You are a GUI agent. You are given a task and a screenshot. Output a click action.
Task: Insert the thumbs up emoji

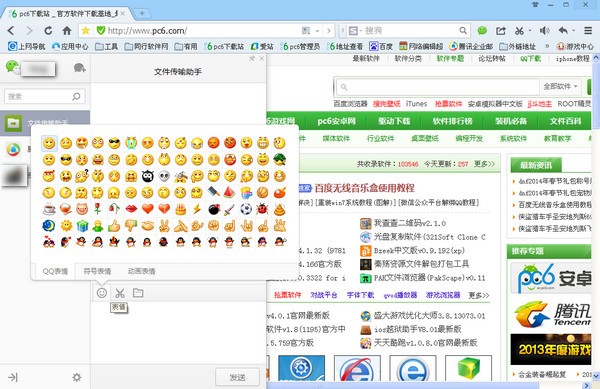tap(114, 226)
